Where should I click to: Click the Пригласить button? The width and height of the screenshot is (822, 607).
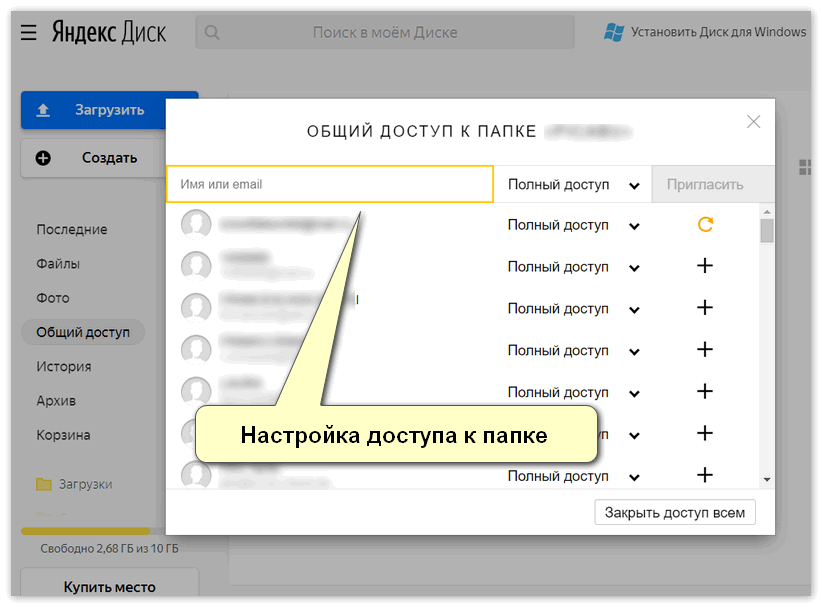pyautogui.click(x=713, y=185)
